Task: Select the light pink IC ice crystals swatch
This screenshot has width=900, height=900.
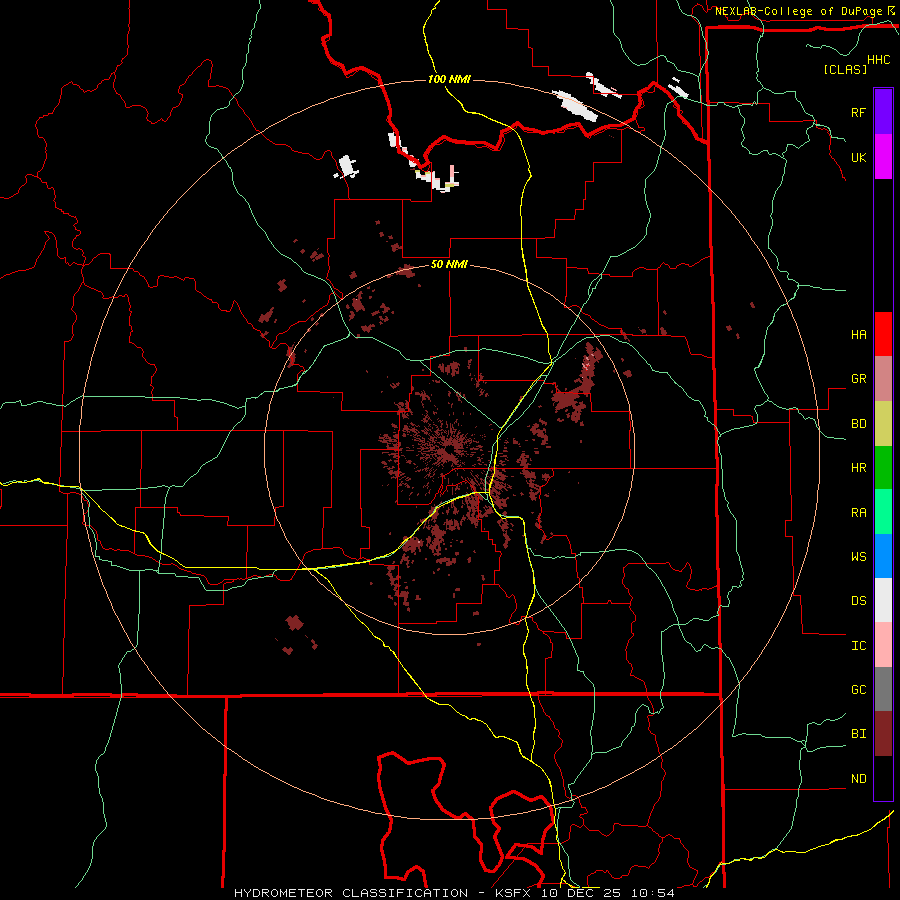Action: tap(883, 645)
